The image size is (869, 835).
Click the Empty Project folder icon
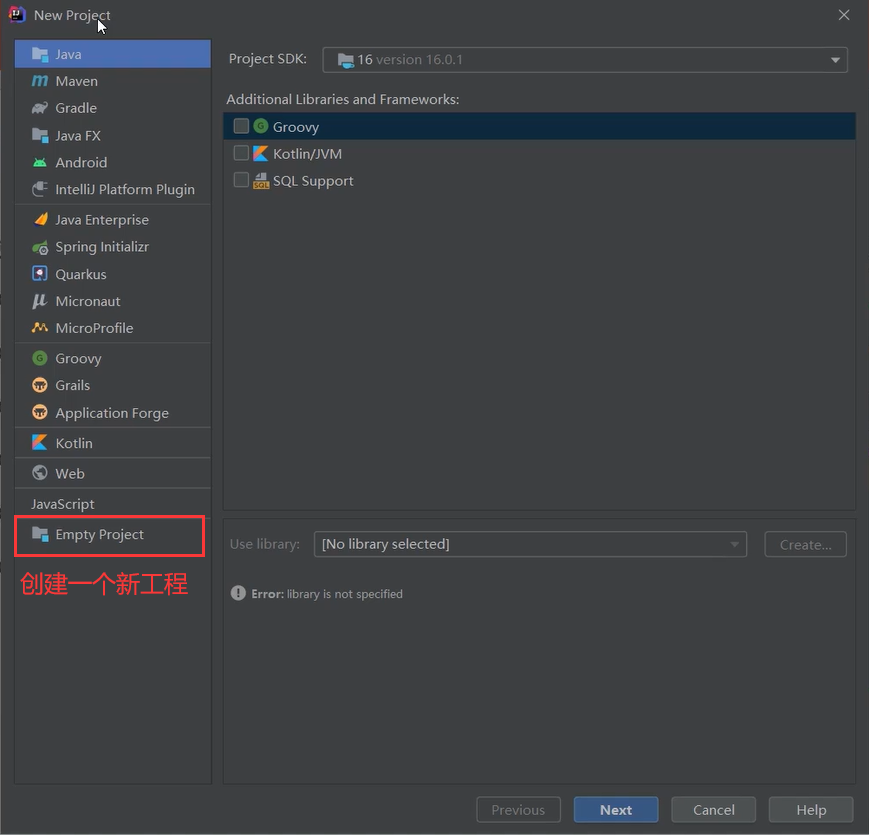click(40, 534)
